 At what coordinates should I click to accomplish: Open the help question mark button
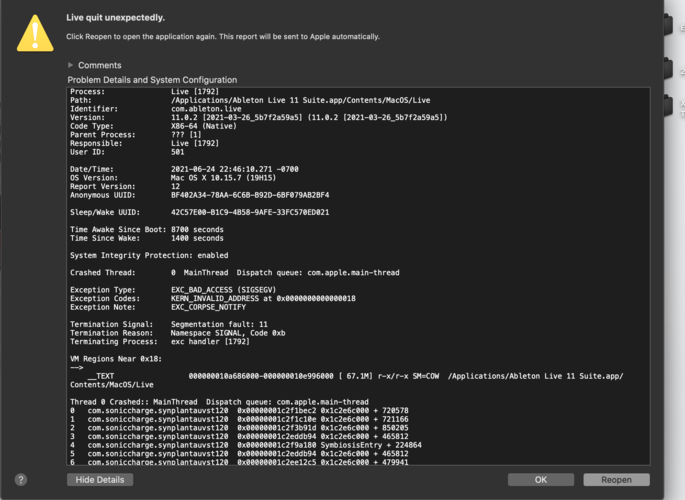(21, 479)
